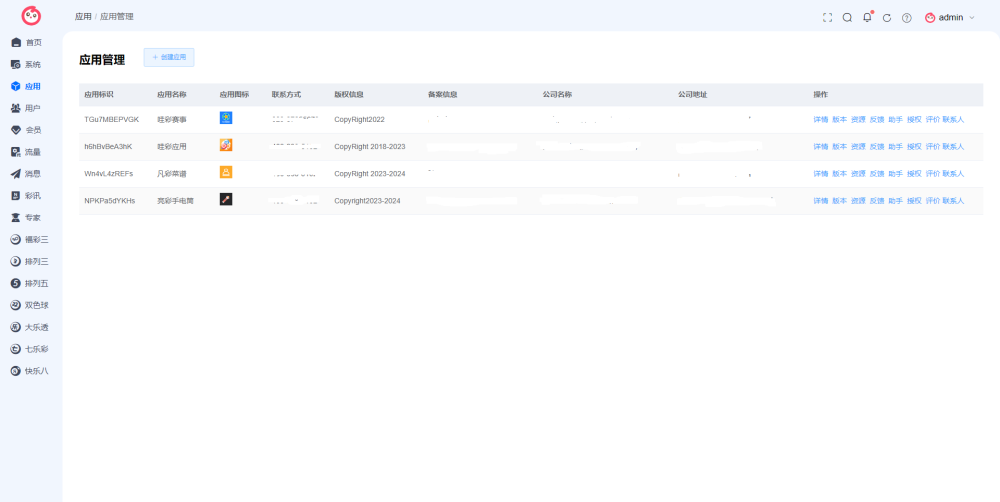Toggle fullscreen mode icon in header
Image resolution: width=1000 pixels, height=502 pixels.
click(827, 18)
